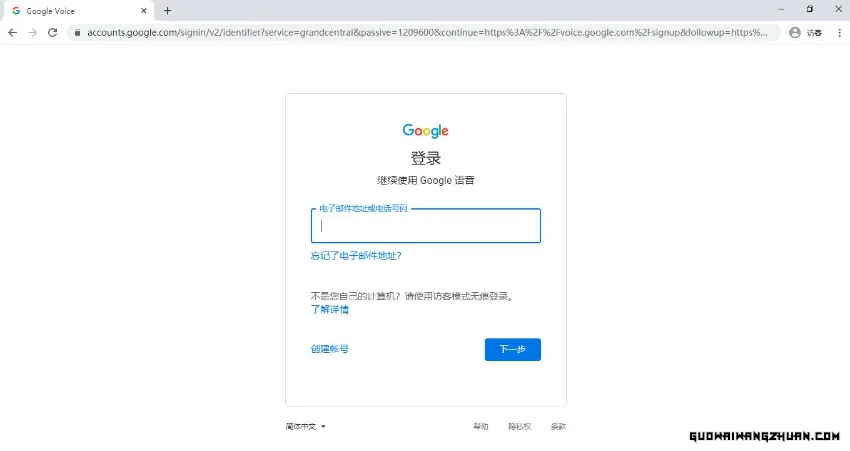Open new tab with plus icon
This screenshot has height=451, width=850.
pyautogui.click(x=168, y=10)
